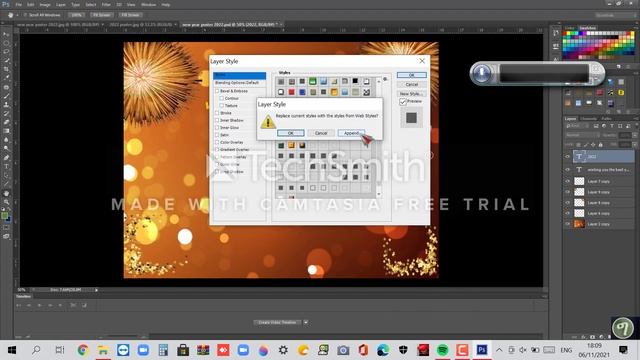Click Cancel in the replace styles prompt
This screenshot has width=640, height=360.
click(321, 133)
